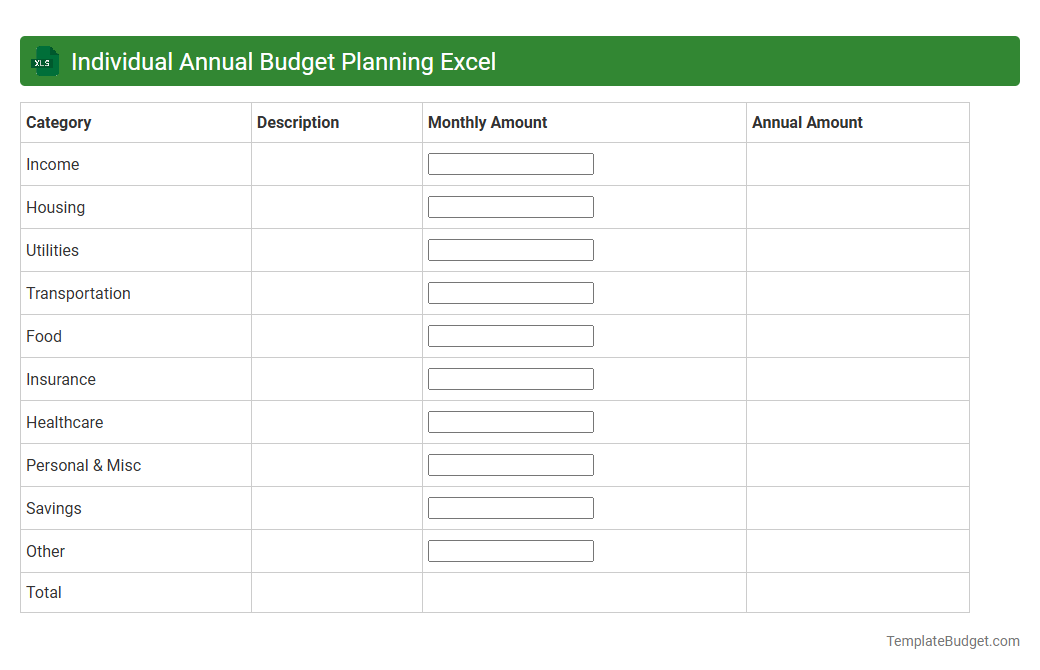Image resolution: width=1040 pixels, height=670 pixels.
Task: Select the Insurance monthly amount input box
Action: point(510,378)
